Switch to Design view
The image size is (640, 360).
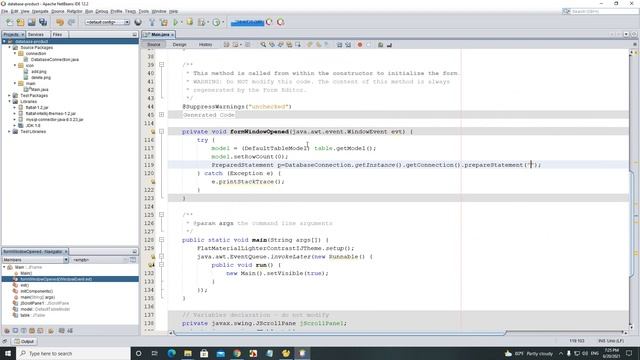point(179,44)
